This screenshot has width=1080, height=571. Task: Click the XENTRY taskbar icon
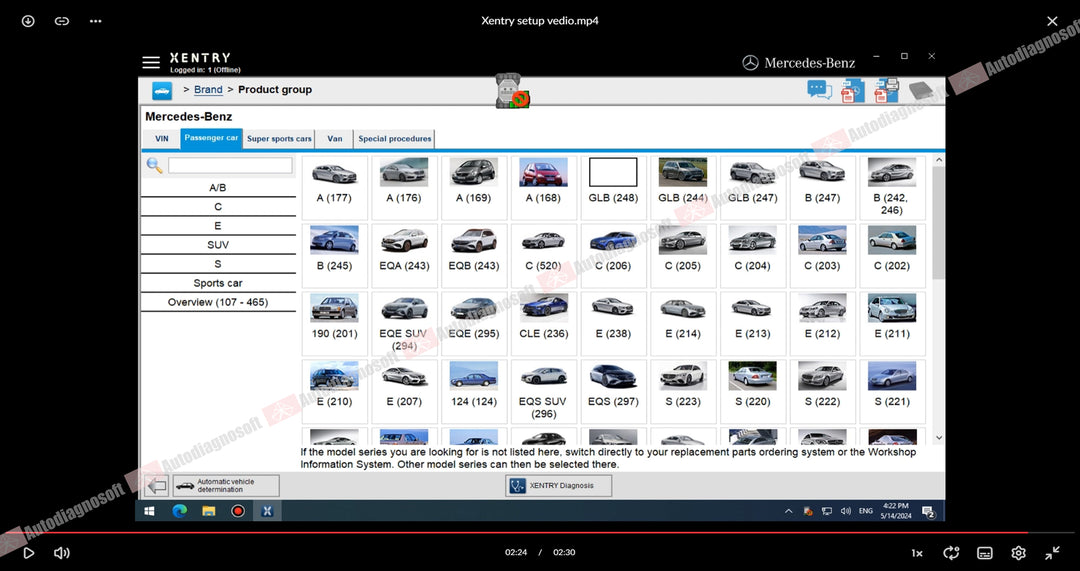(x=267, y=511)
